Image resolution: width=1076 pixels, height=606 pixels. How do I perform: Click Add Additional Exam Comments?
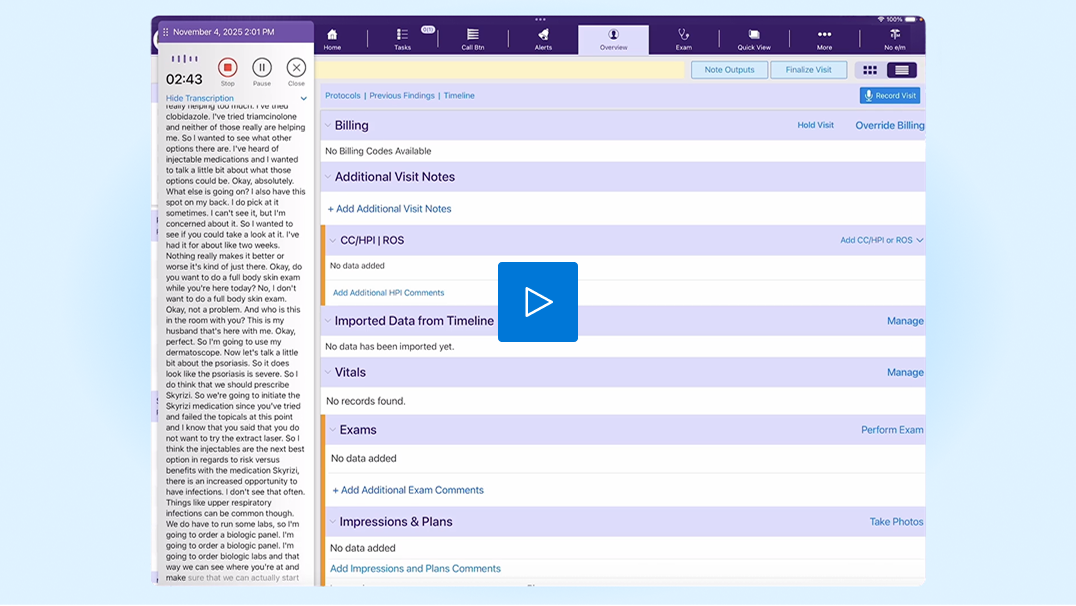coord(408,490)
